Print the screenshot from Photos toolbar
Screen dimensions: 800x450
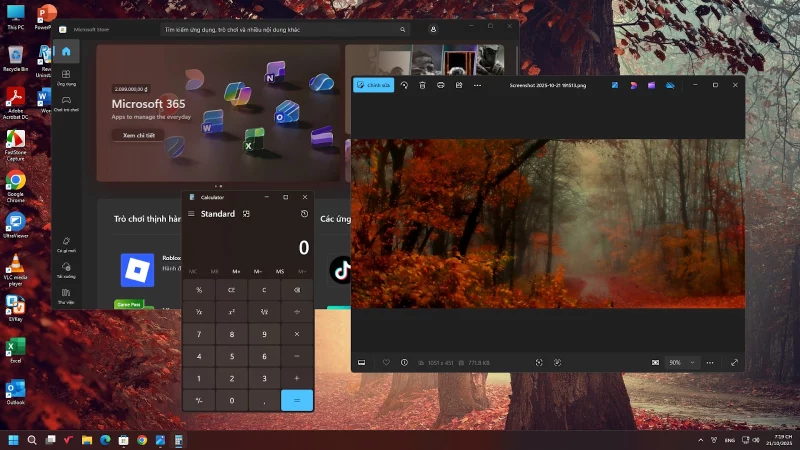point(440,86)
